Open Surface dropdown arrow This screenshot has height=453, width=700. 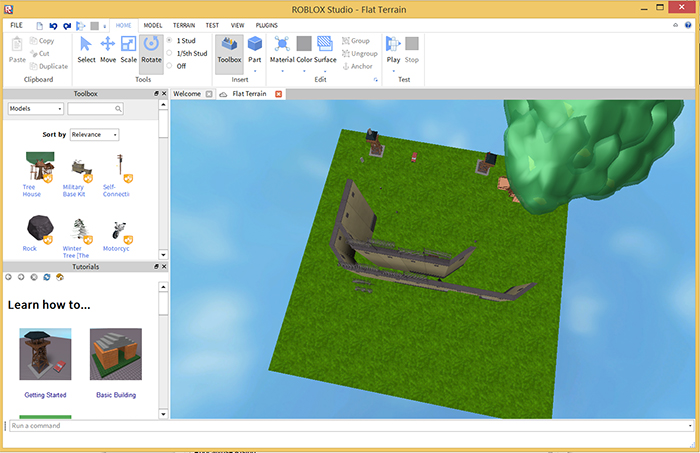325,71
